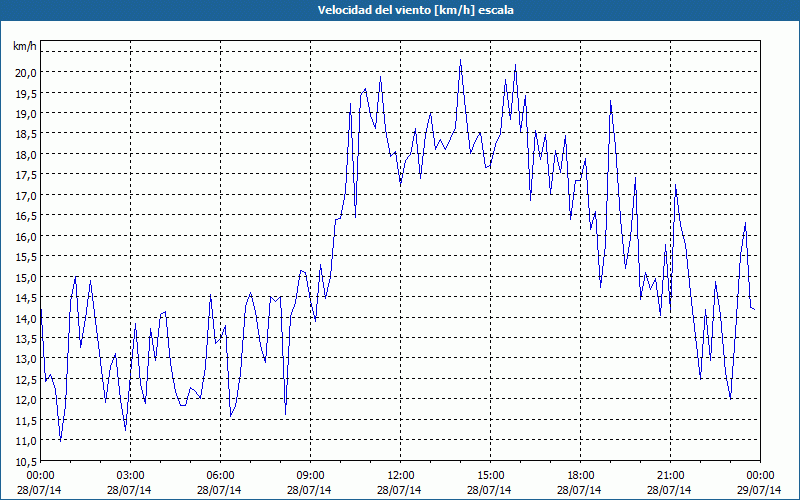Screen dimensions: 800x500
Task: Select the 17,0 y-axis value
Action: click(x=26, y=195)
